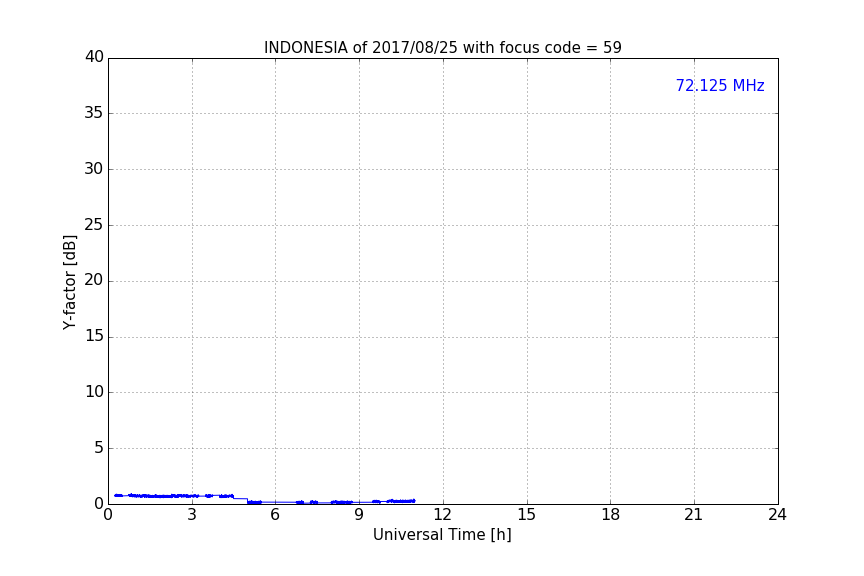Click the Y-factor [dB] axis label

(69, 282)
